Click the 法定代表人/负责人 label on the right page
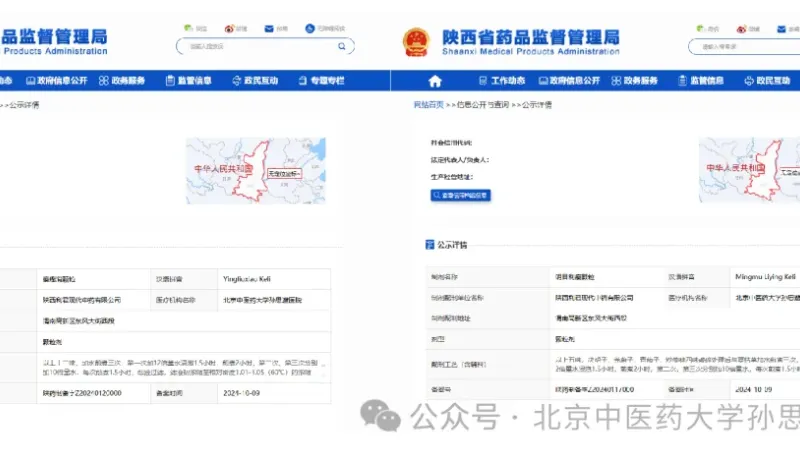This screenshot has width=800, height=460. [x=460, y=160]
